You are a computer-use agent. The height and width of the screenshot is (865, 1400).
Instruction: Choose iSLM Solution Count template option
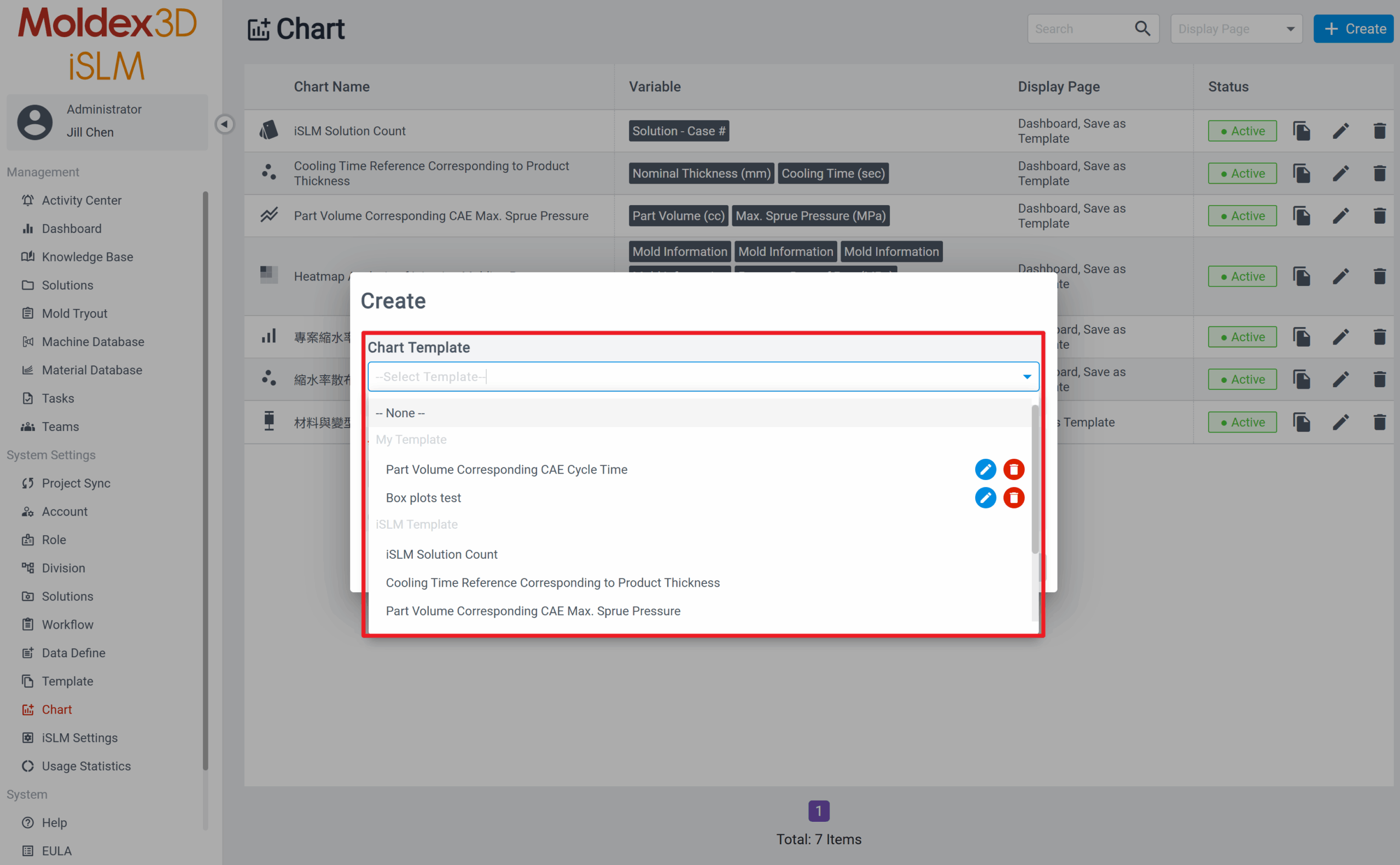(x=701, y=554)
